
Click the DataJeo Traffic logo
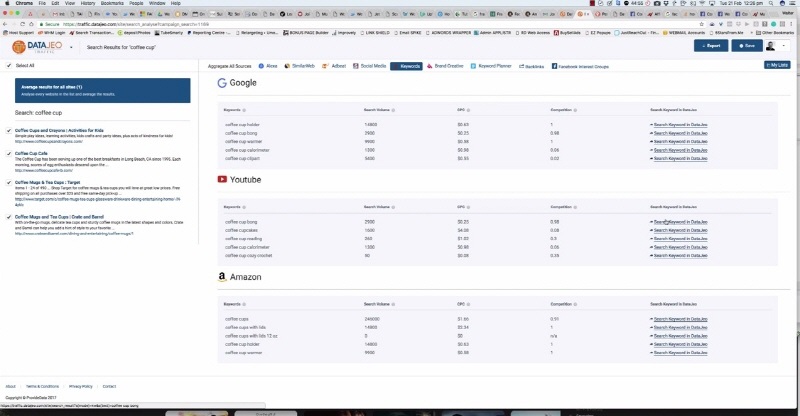(x=37, y=47)
